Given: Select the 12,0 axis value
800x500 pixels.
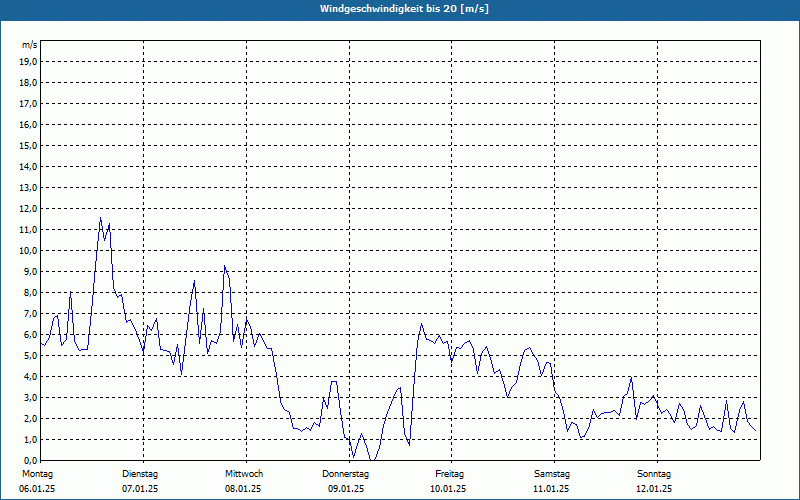Looking at the screenshot, I should click(29, 209).
